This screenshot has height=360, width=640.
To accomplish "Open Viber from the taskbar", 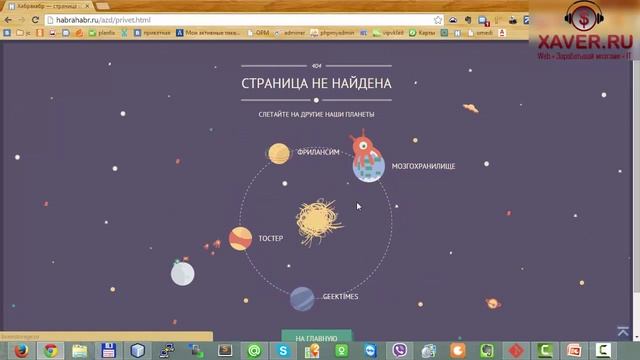I will click(x=400, y=351).
